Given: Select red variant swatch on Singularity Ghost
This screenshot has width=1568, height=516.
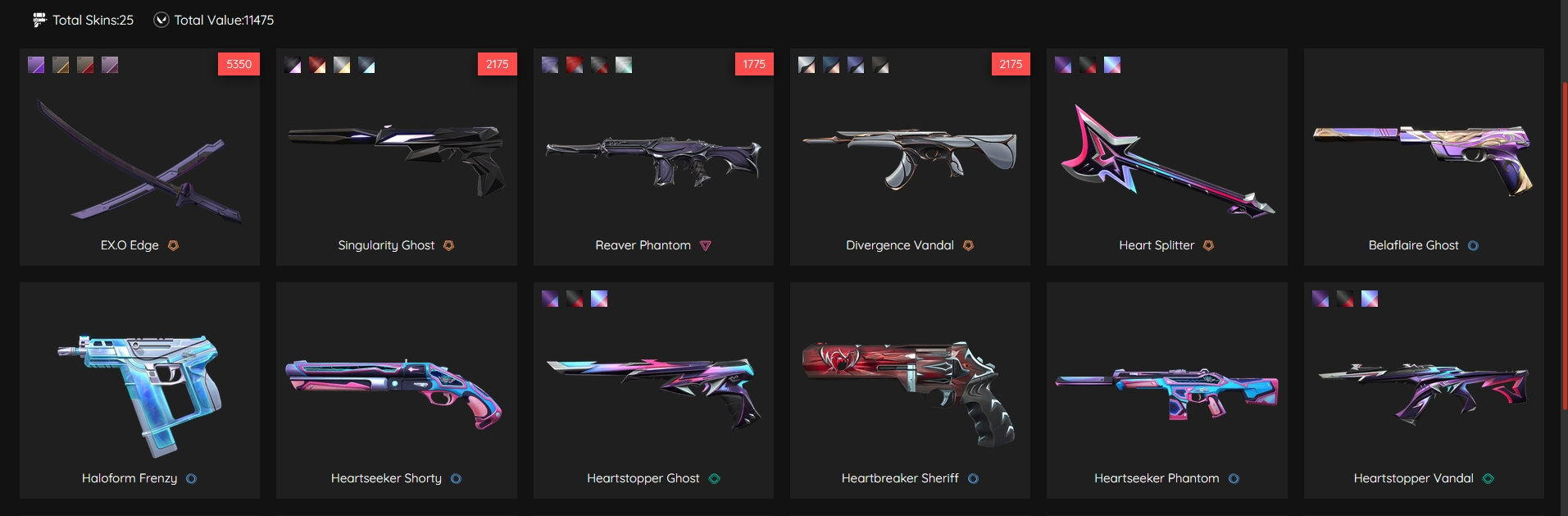Looking at the screenshot, I should point(317,65).
